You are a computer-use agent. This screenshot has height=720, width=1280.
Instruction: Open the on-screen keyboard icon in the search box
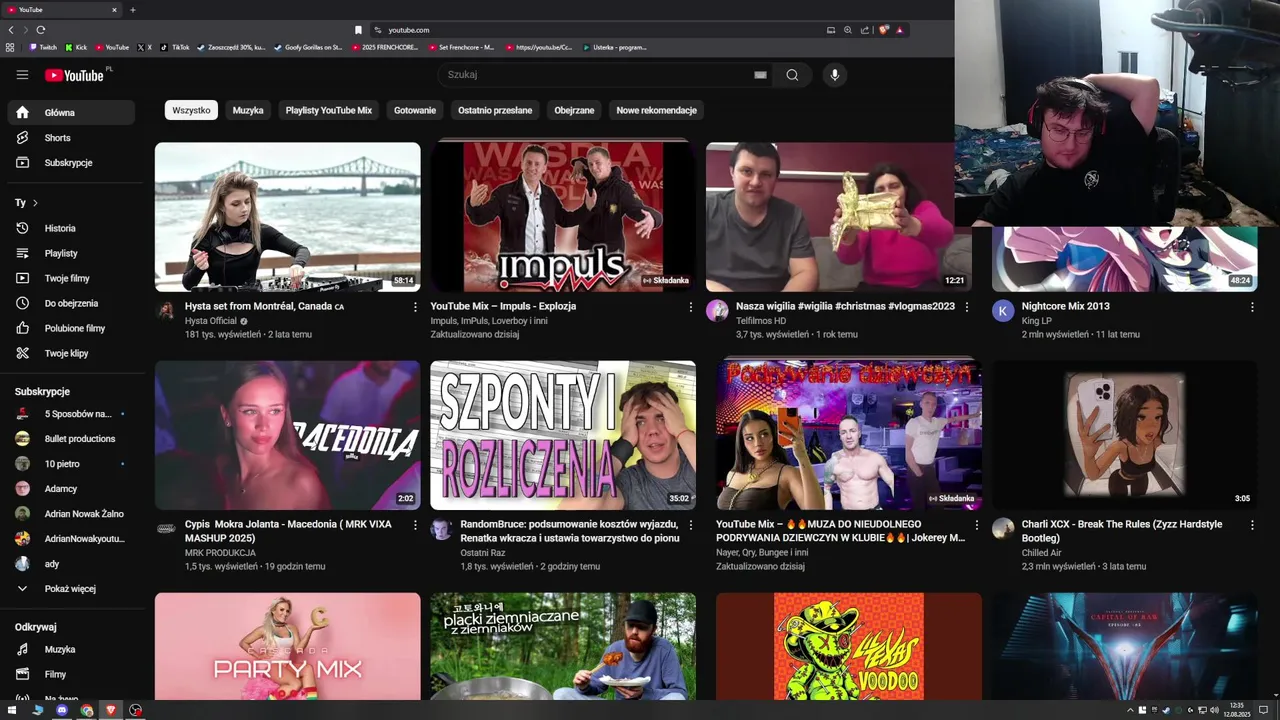click(x=760, y=75)
